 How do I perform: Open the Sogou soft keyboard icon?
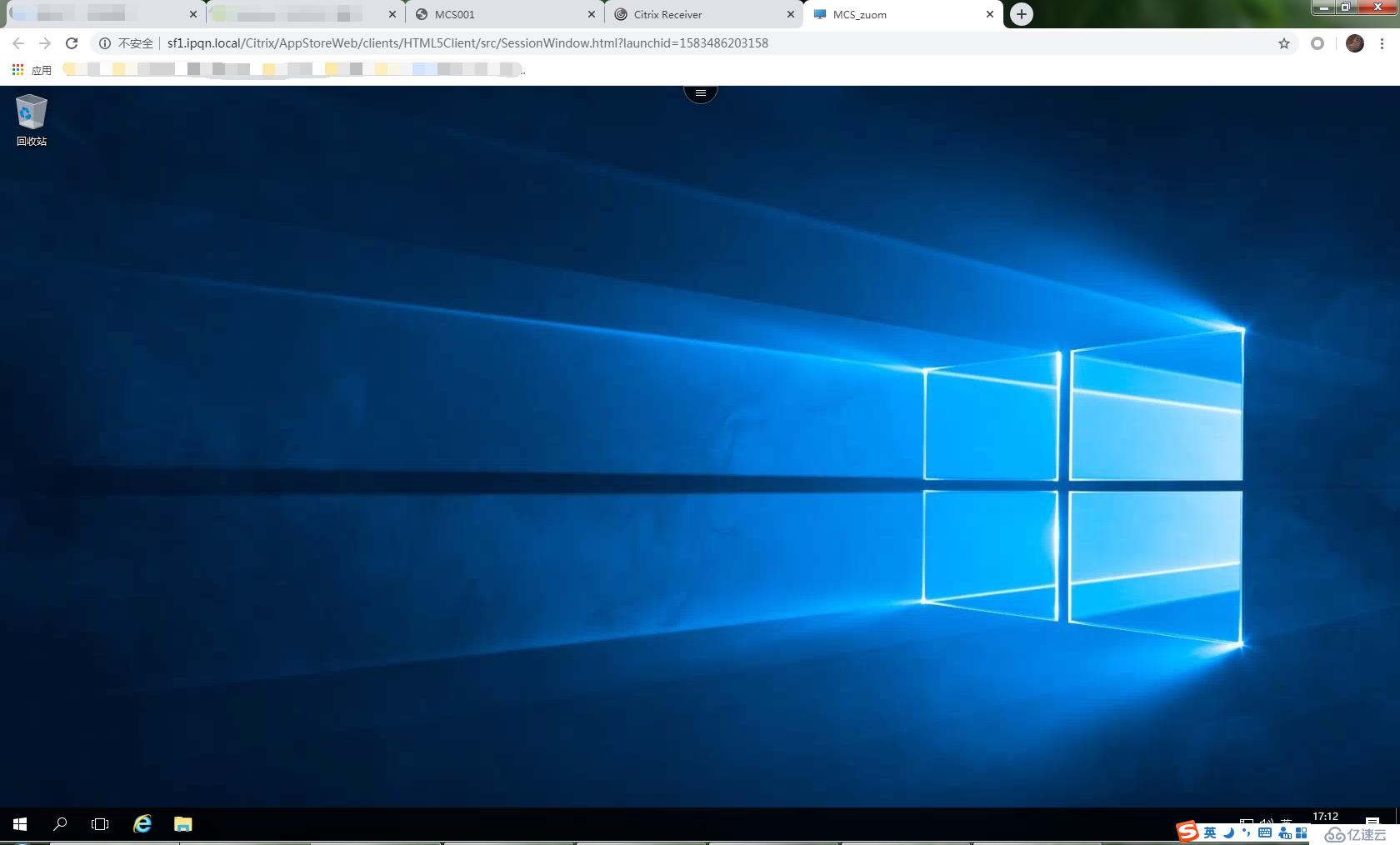[1265, 832]
